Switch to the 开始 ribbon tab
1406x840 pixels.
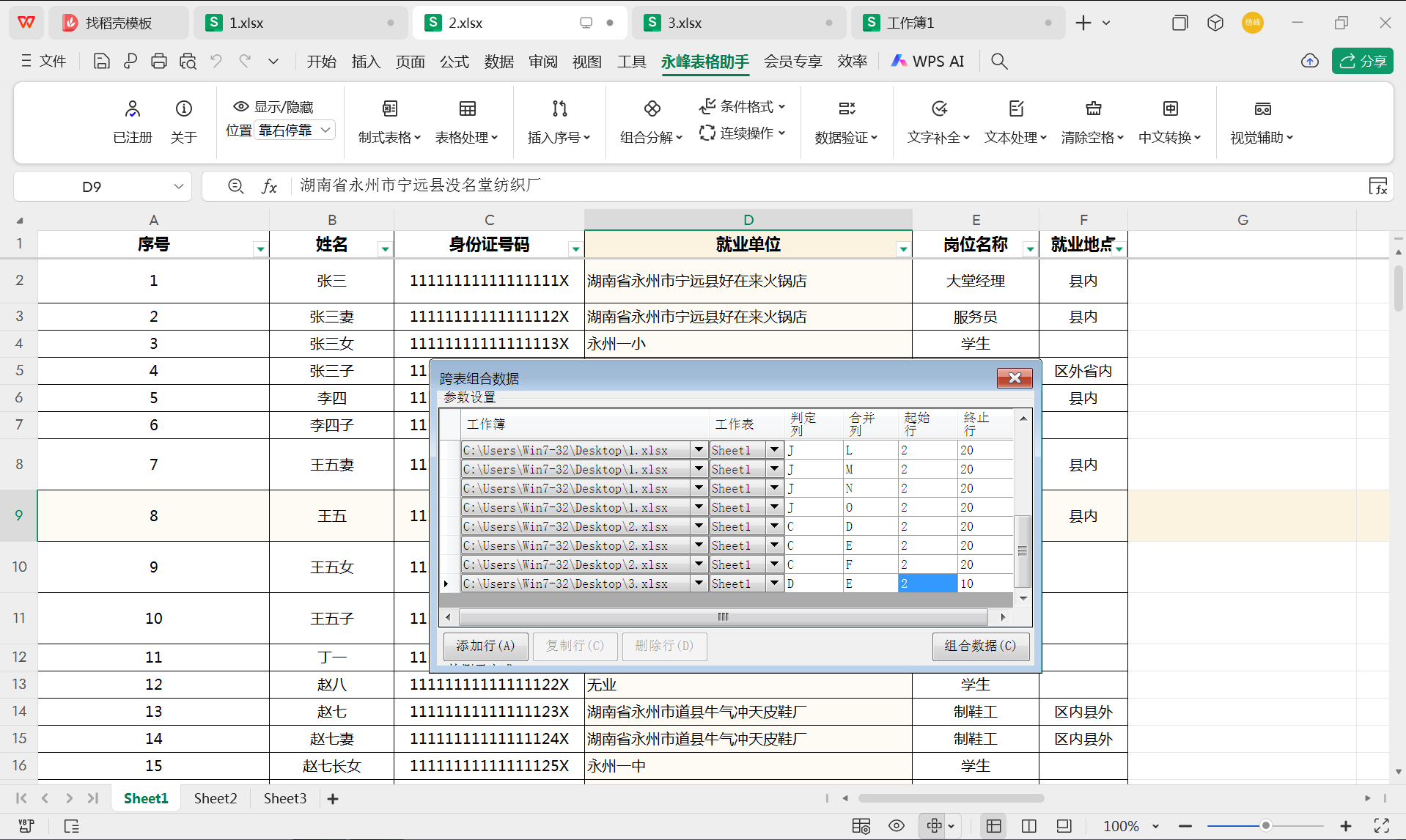click(x=321, y=62)
